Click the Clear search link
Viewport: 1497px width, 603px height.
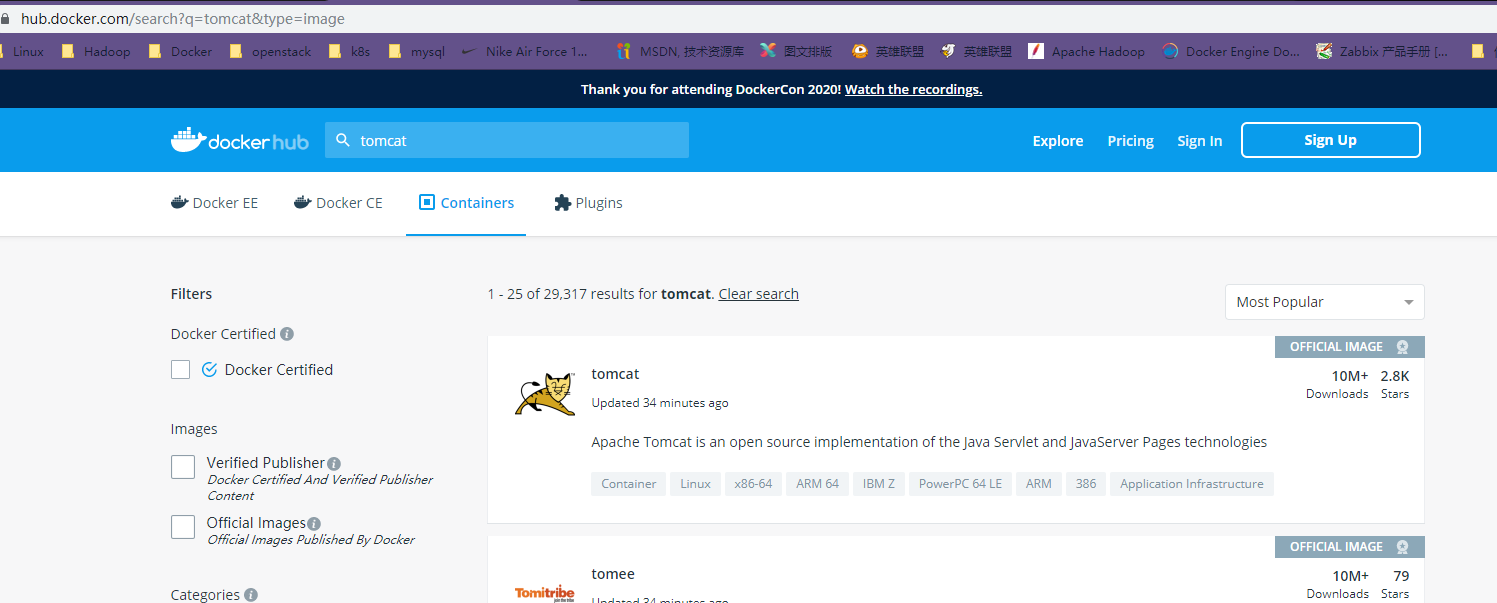click(758, 294)
